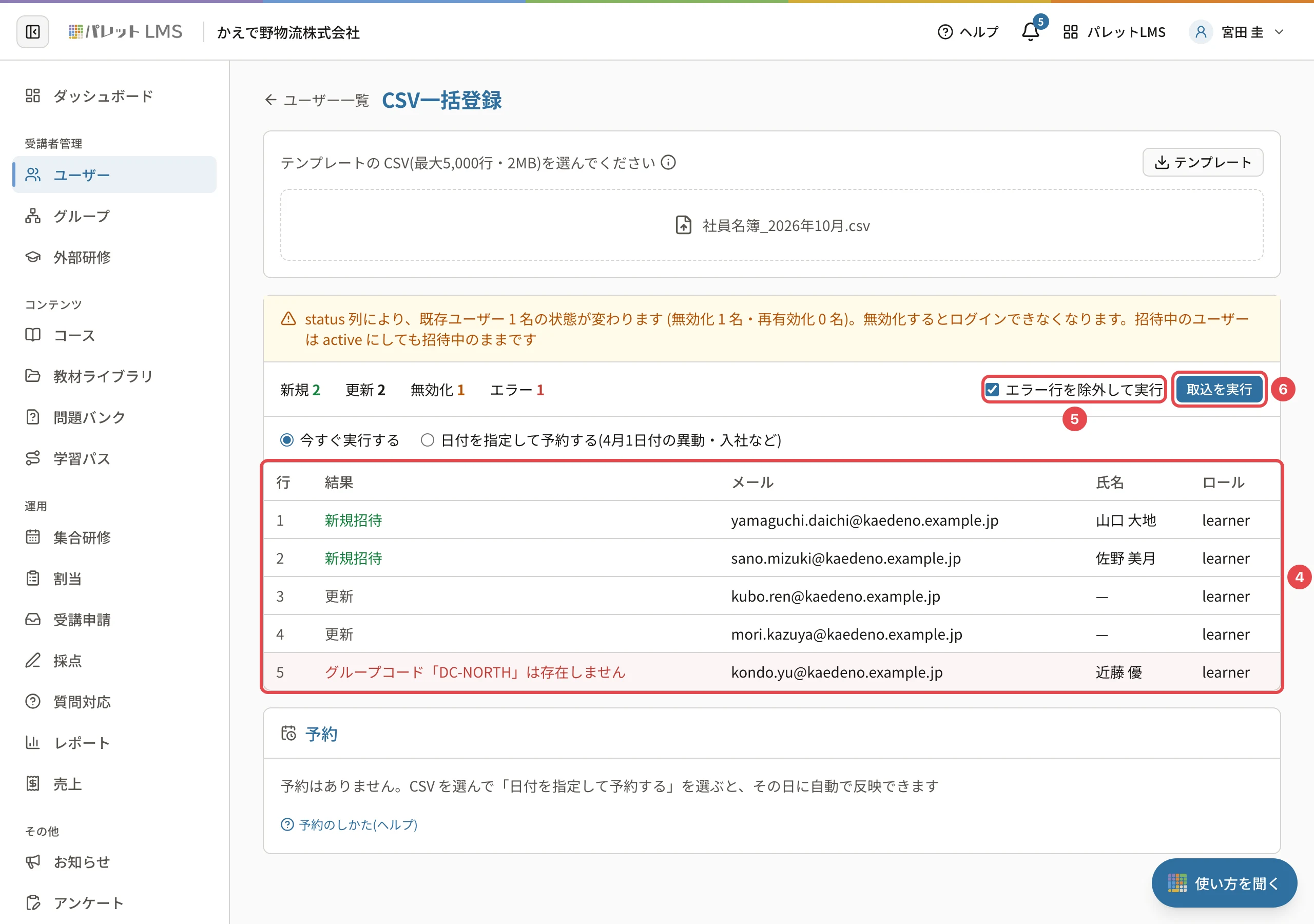Click the 問題バンク question icon
The image size is (1314, 924).
(33, 417)
